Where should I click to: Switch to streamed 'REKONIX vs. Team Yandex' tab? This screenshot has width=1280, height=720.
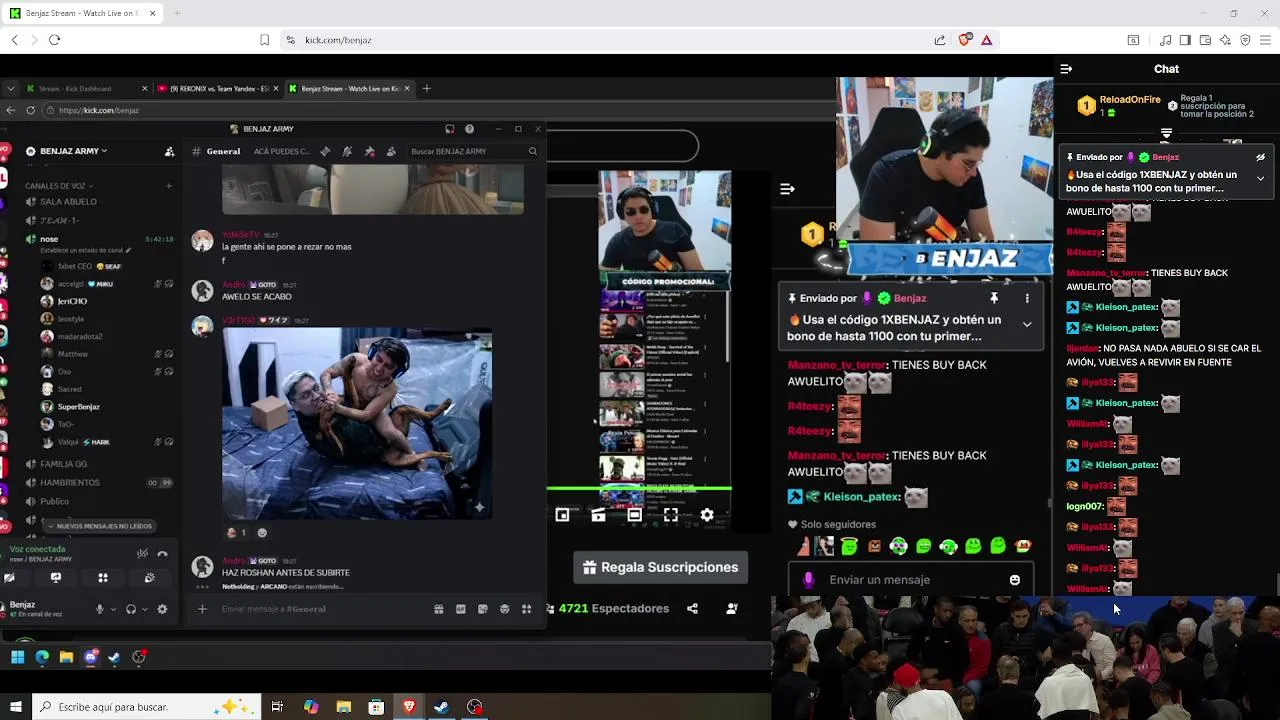218,88
